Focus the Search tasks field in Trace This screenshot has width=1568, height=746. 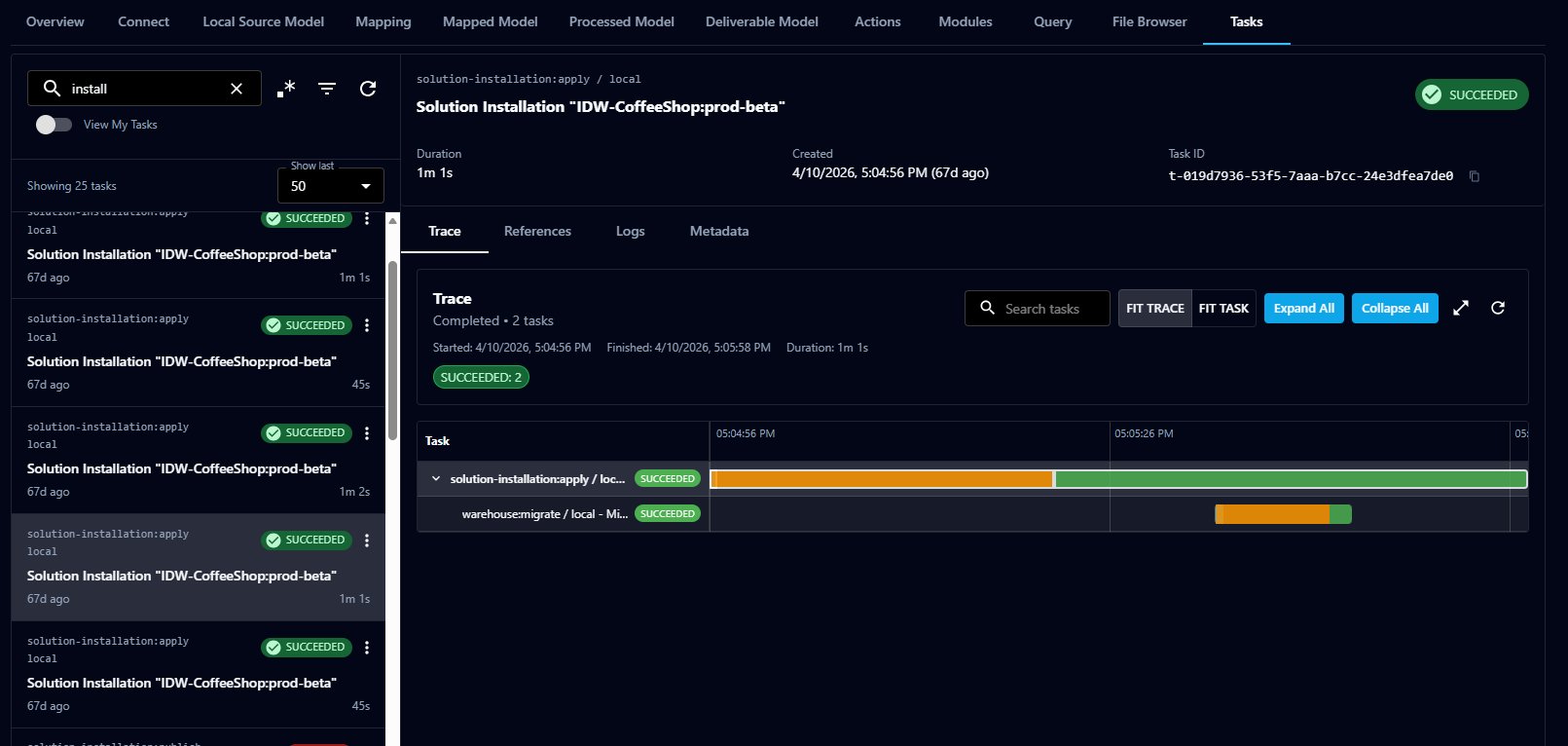[1038, 309]
